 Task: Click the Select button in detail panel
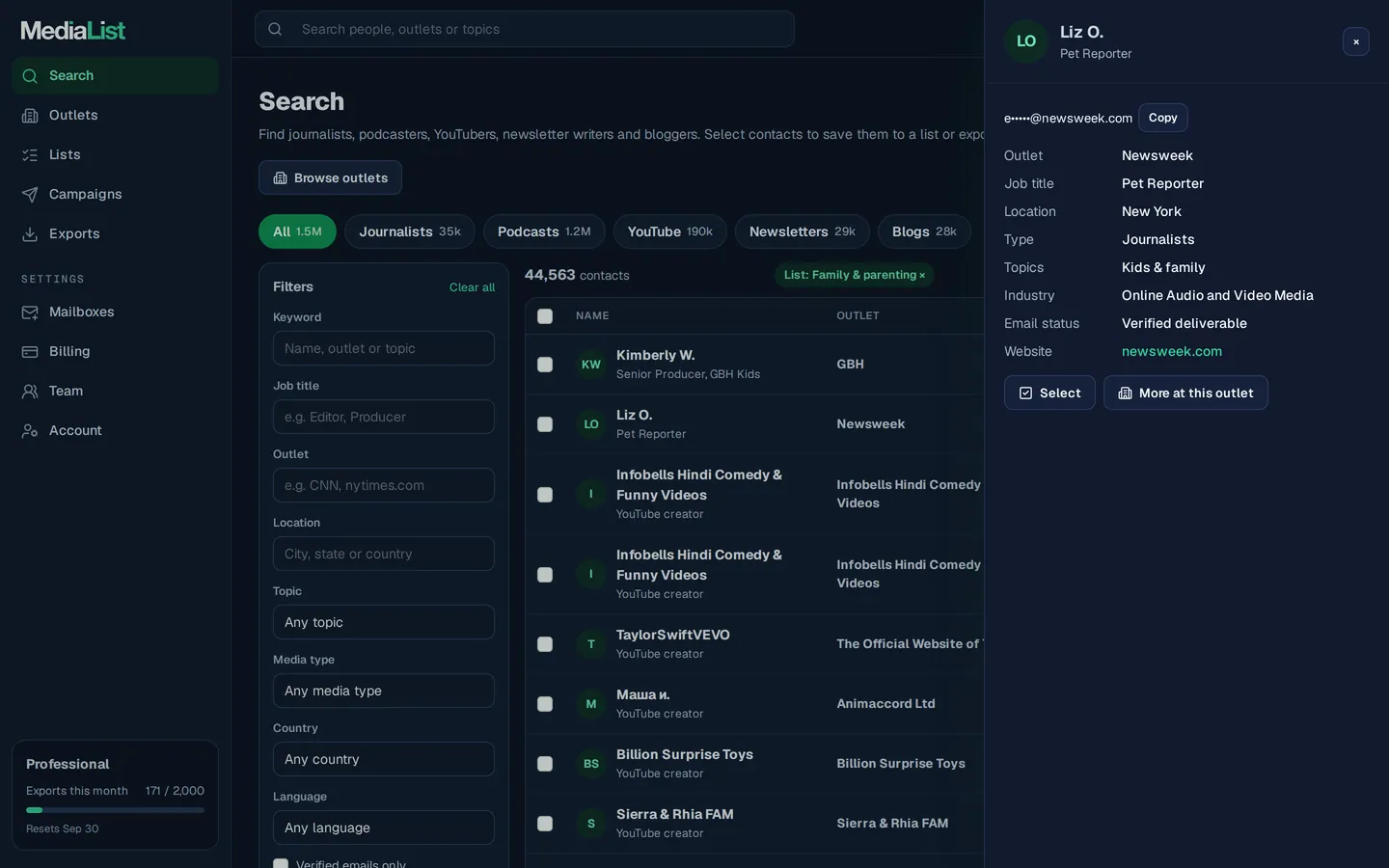pos(1049,393)
